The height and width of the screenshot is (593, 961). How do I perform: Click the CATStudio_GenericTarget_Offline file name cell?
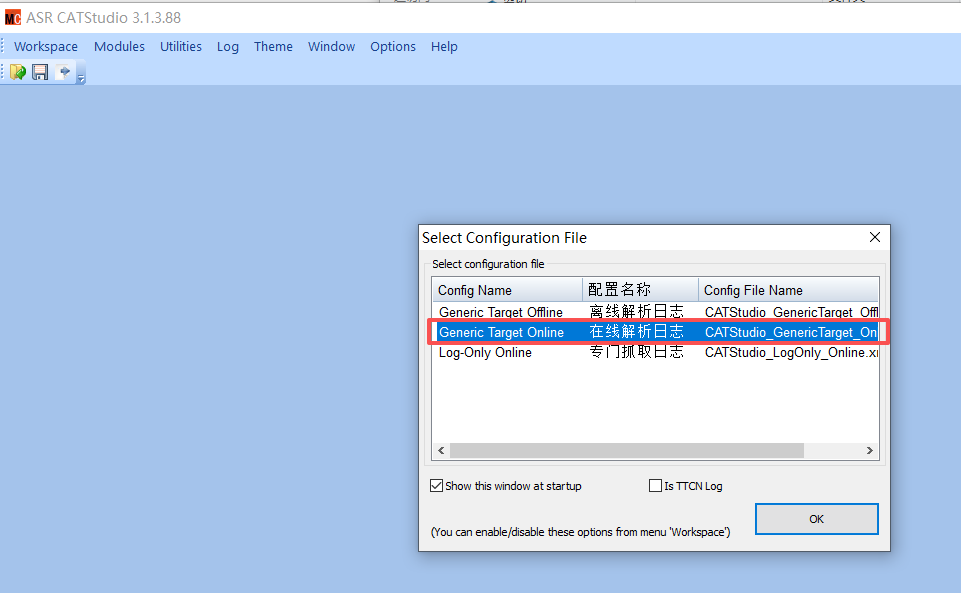[791, 312]
